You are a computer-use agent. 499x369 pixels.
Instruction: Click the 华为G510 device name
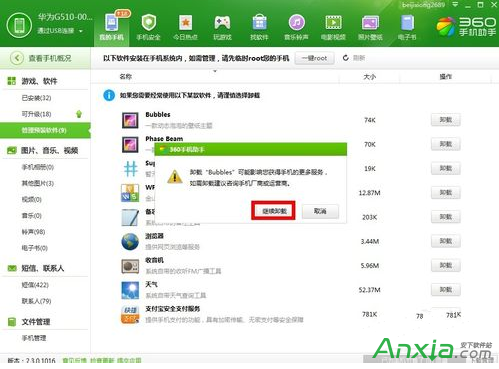click(x=65, y=17)
